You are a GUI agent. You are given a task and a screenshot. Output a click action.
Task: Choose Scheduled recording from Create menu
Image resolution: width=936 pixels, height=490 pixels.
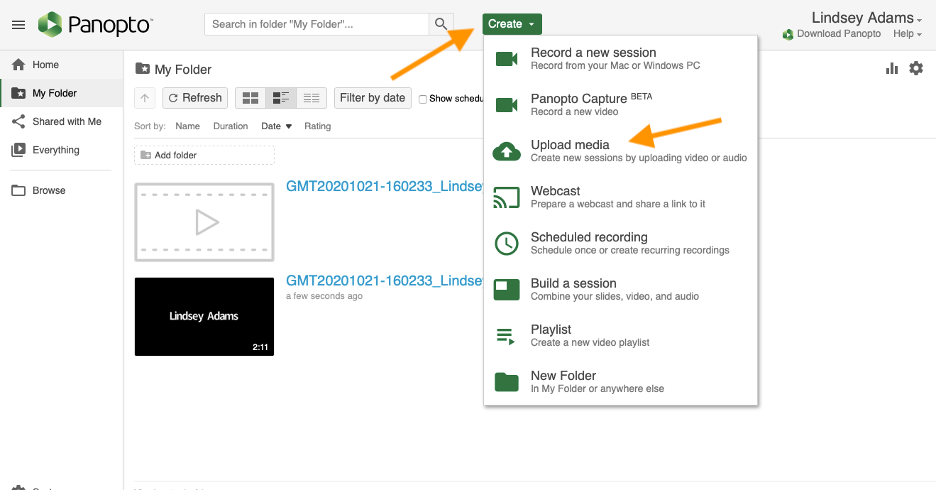[621, 243]
